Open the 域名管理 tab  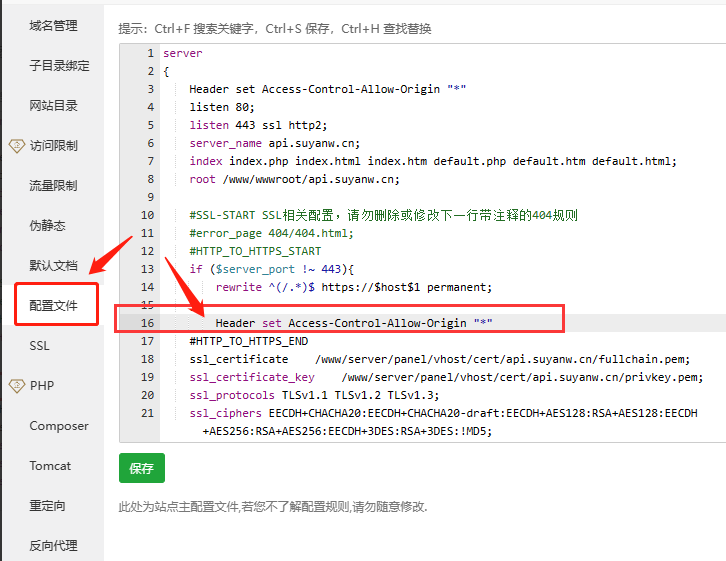coord(53,26)
